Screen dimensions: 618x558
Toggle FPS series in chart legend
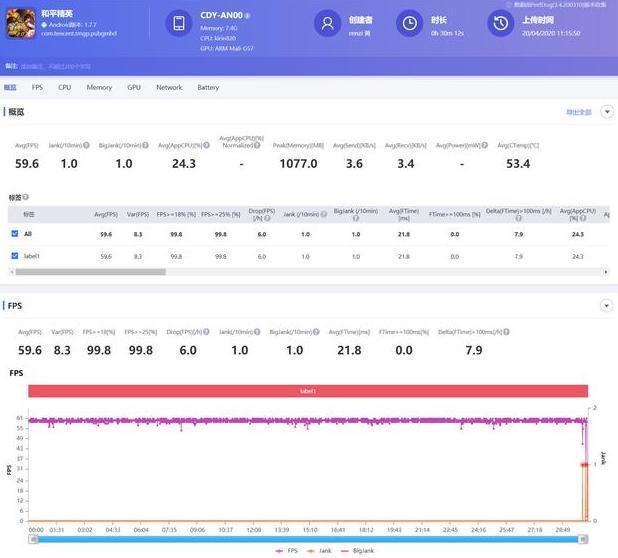[x=287, y=551]
